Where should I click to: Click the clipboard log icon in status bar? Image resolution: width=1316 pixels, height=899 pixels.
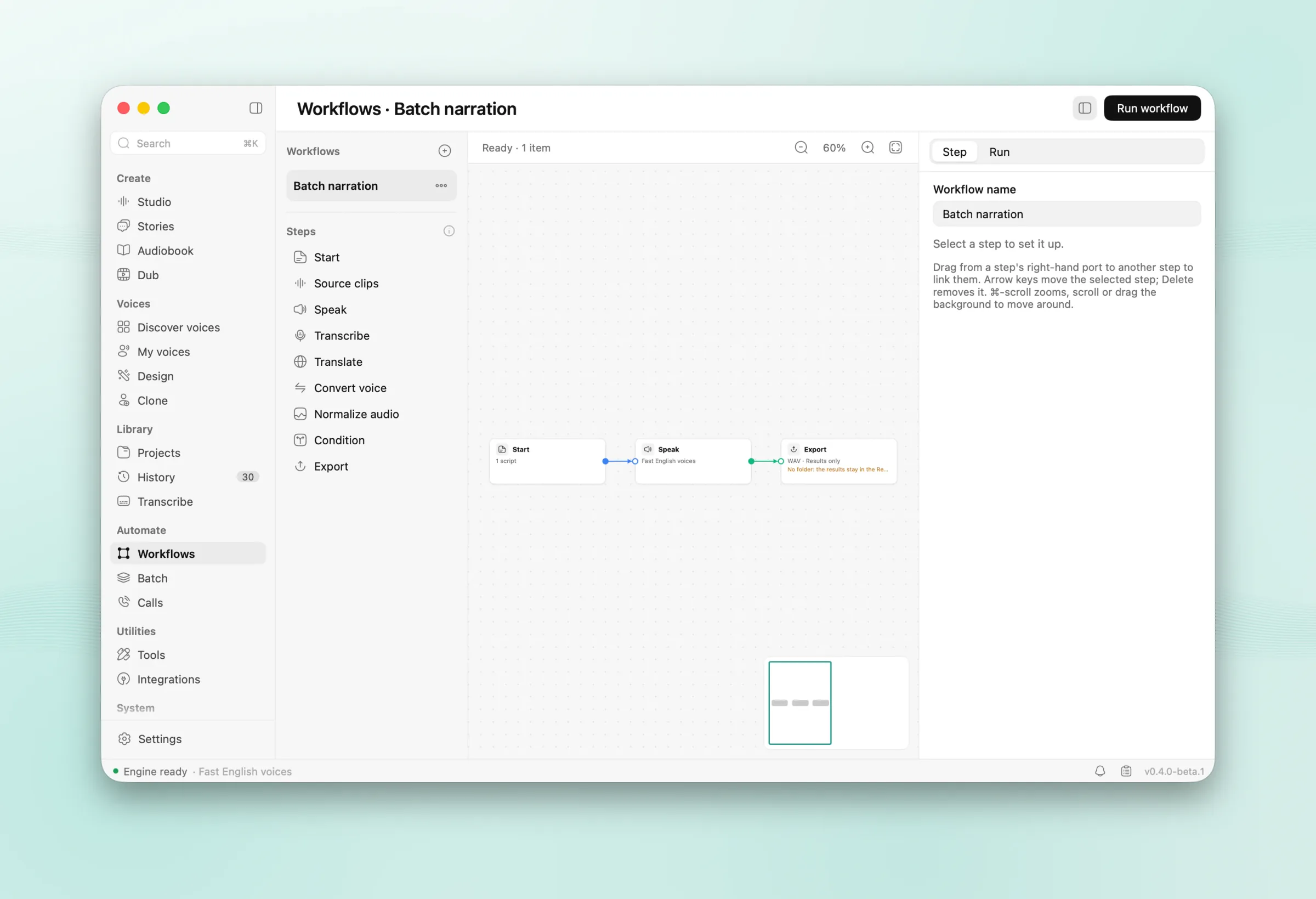tap(1126, 771)
